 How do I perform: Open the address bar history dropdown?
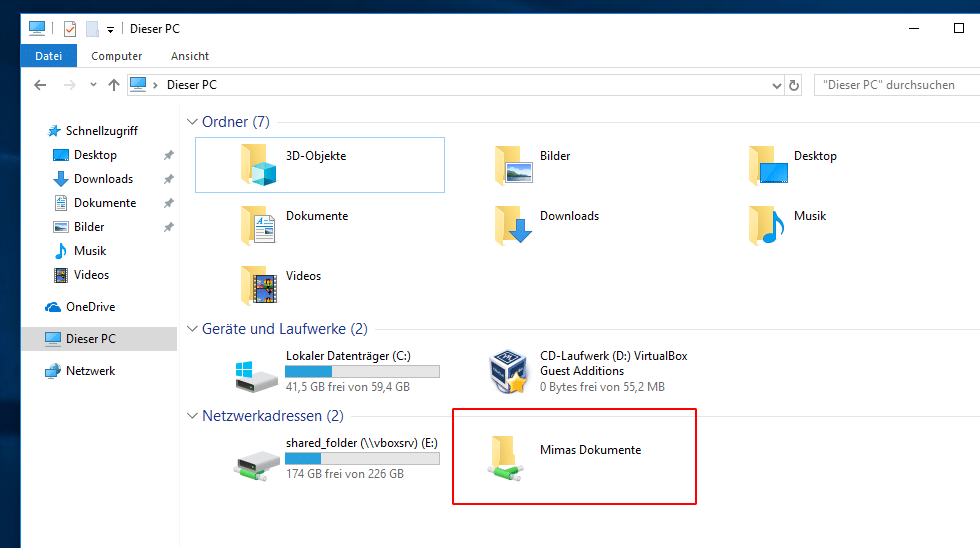point(777,86)
